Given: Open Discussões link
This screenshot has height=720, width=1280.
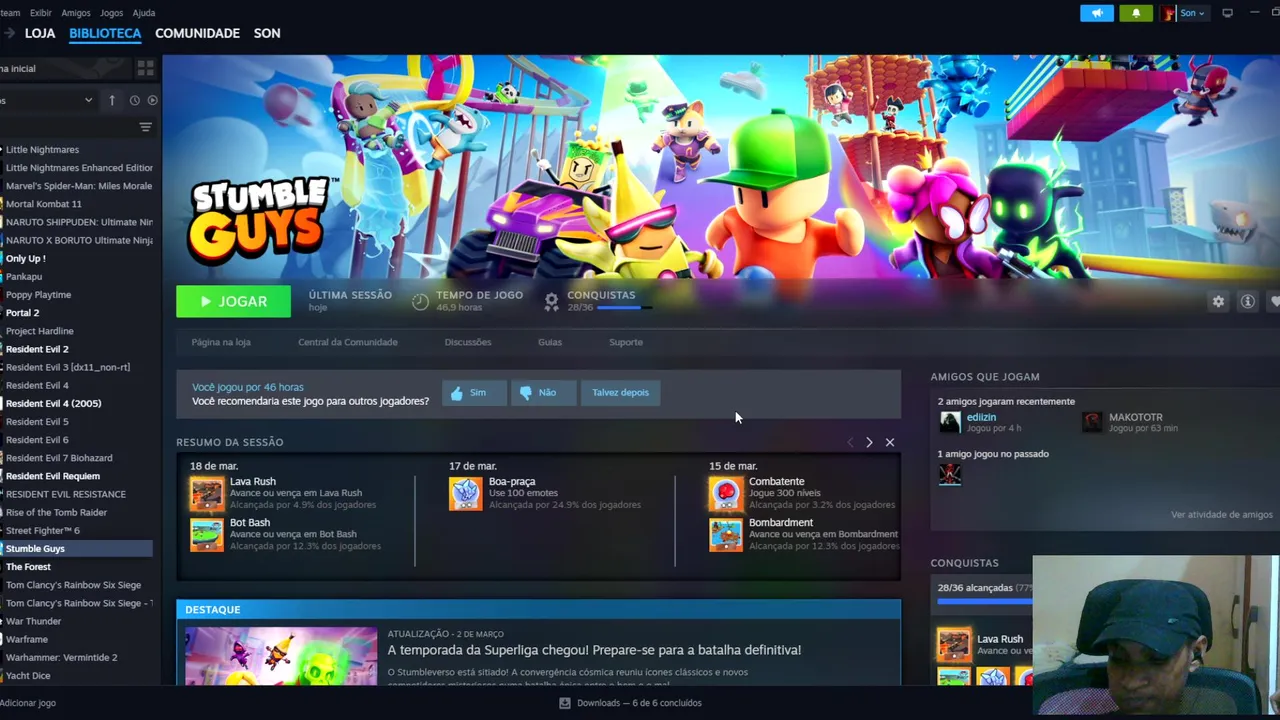Looking at the screenshot, I should coord(468,342).
